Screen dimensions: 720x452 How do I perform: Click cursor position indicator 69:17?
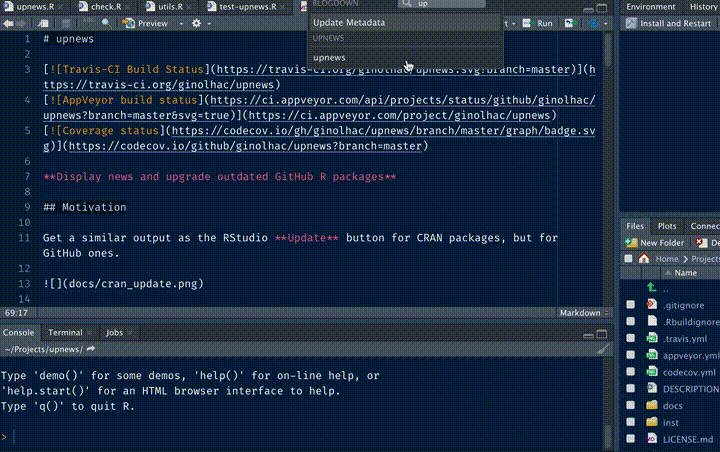(x=16, y=313)
